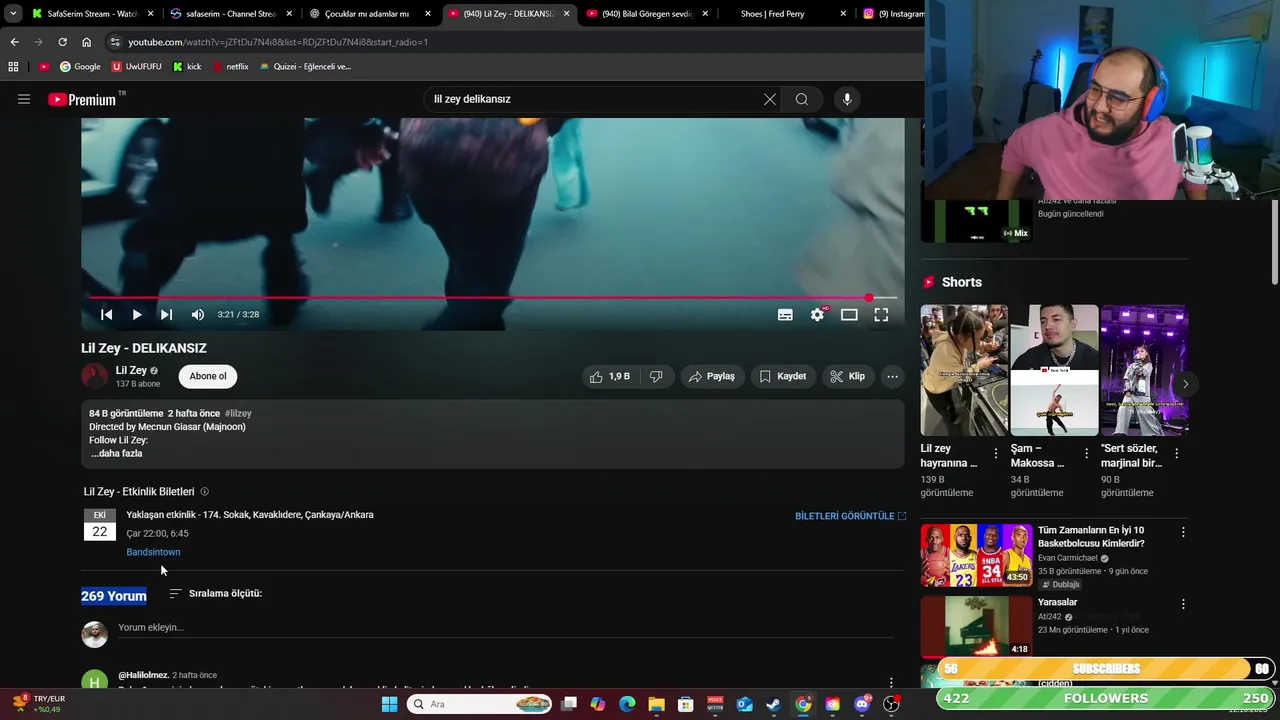Open options for Şam – Makossa short

1086,453
